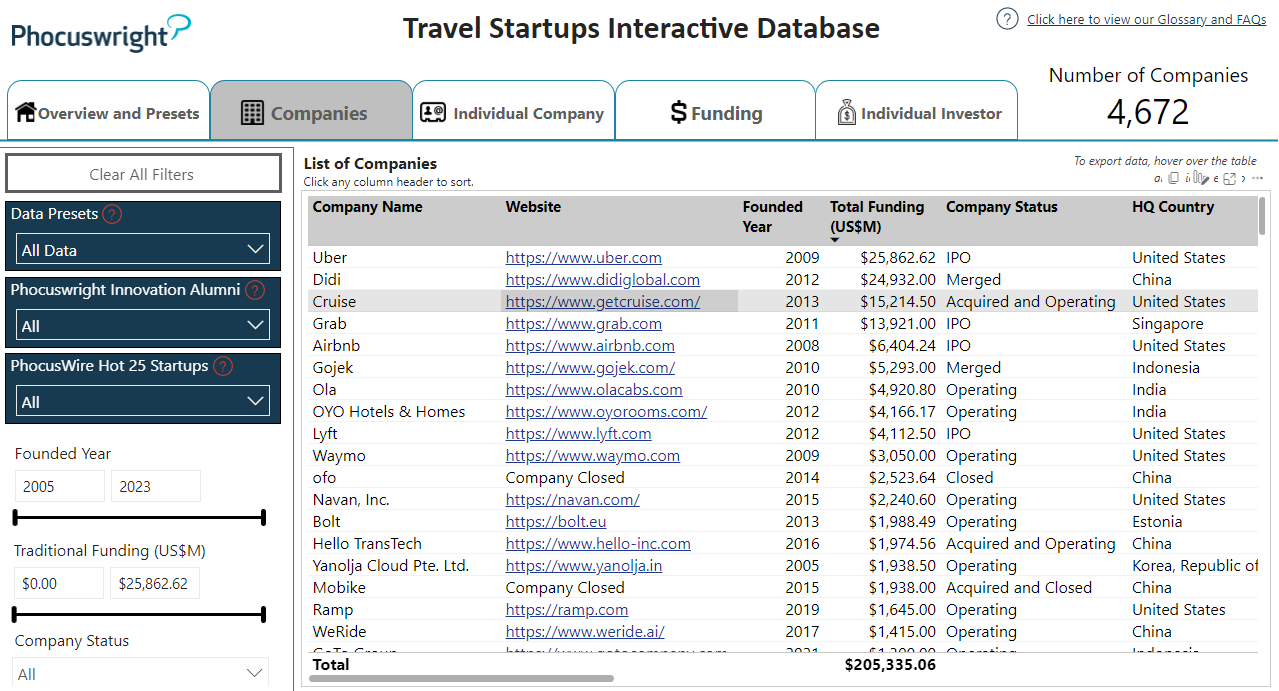Viewport: 1279px width, 691px height.
Task: Open the table's More options ellipsis icon
Action: pyautogui.click(x=1256, y=177)
